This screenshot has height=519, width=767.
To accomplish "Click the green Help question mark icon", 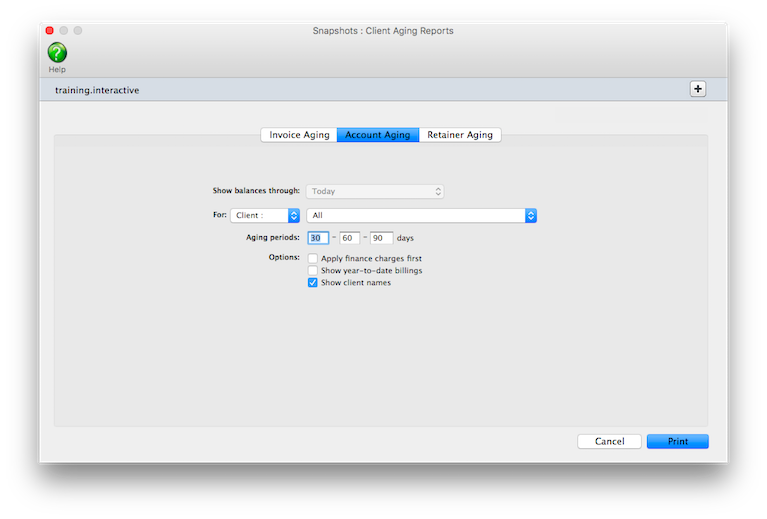I will pyautogui.click(x=57, y=53).
